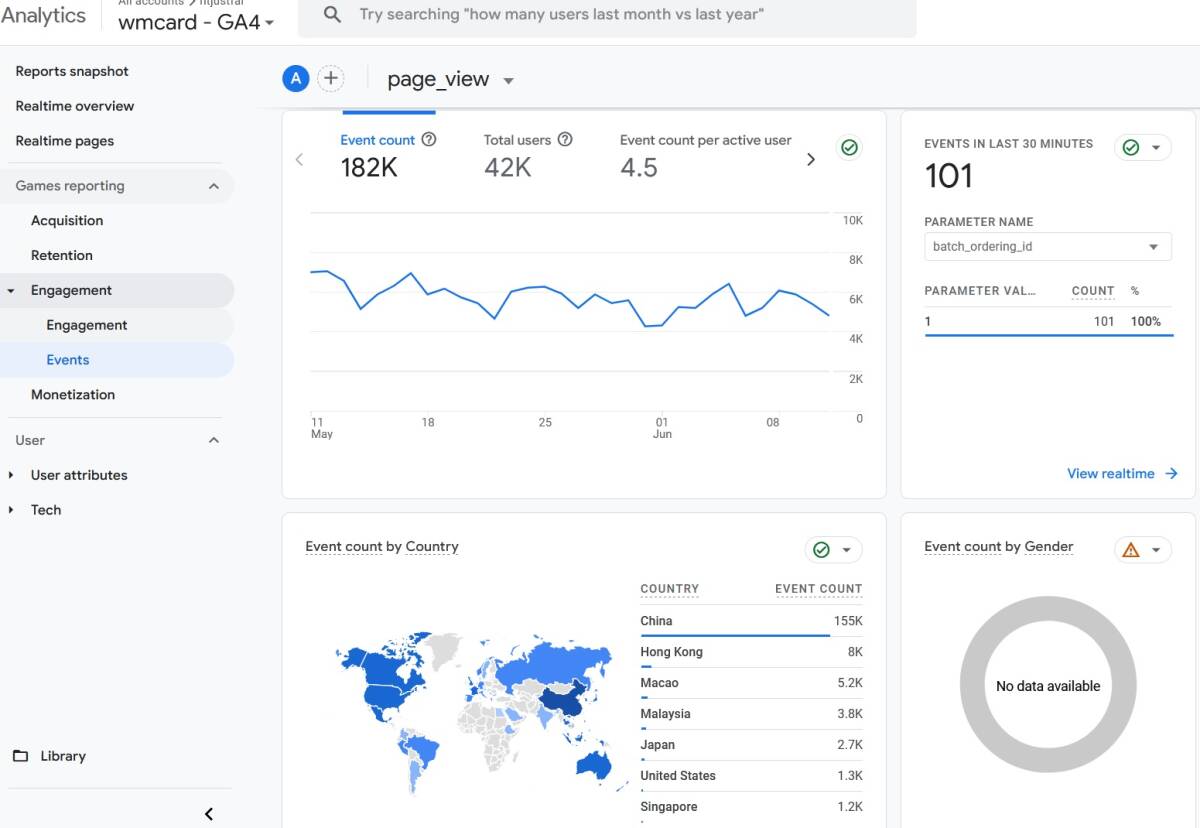Screen dimensions: 1200x828
Task: Select the Malaysia row
Action: [x=751, y=714]
